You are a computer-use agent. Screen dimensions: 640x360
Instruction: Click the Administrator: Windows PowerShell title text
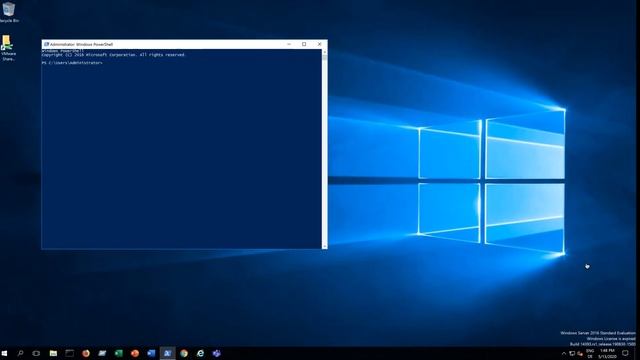click(81, 44)
